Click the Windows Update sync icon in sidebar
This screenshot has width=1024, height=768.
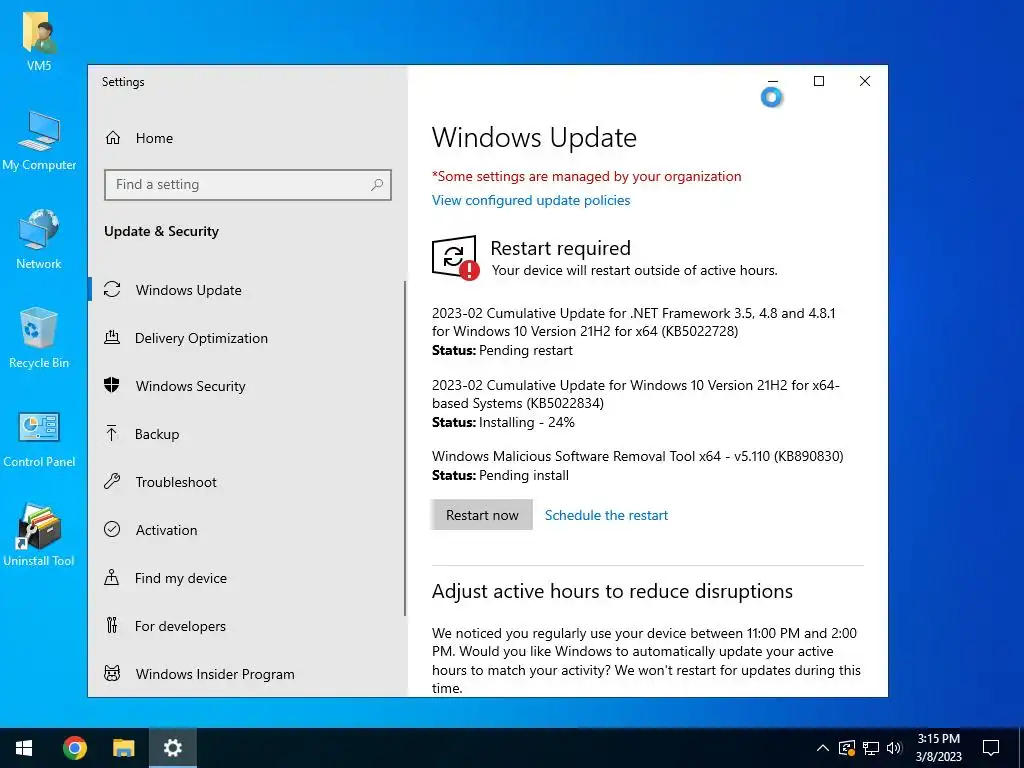click(112, 289)
